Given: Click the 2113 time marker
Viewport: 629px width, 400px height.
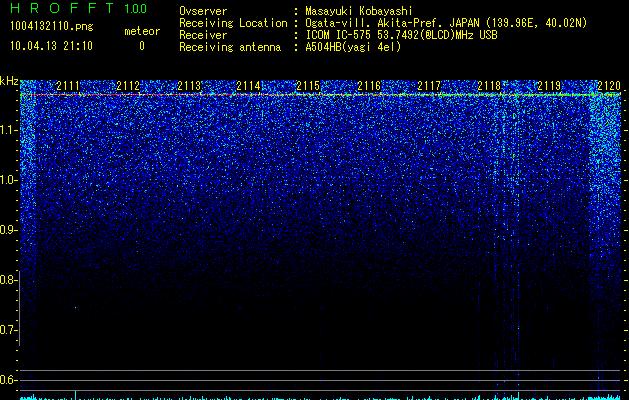Looking at the screenshot, I should (189, 85).
